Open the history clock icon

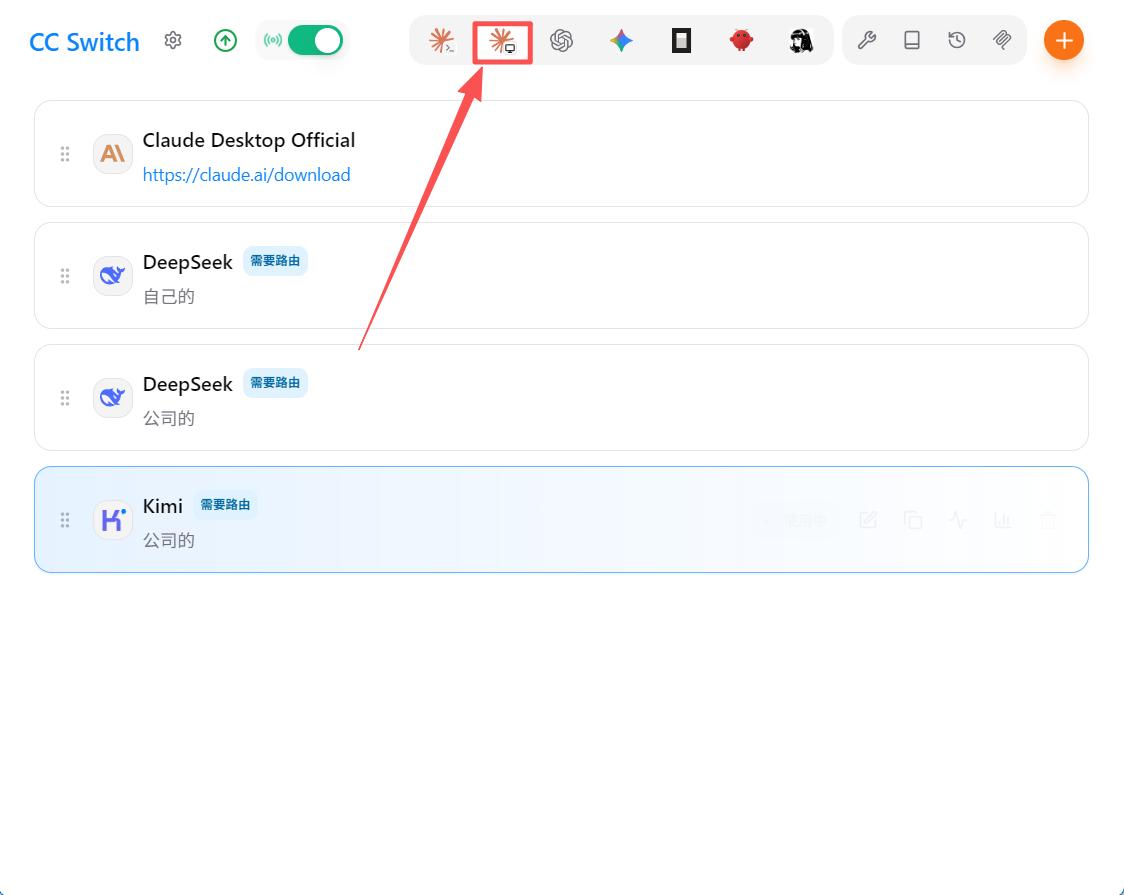(x=957, y=40)
